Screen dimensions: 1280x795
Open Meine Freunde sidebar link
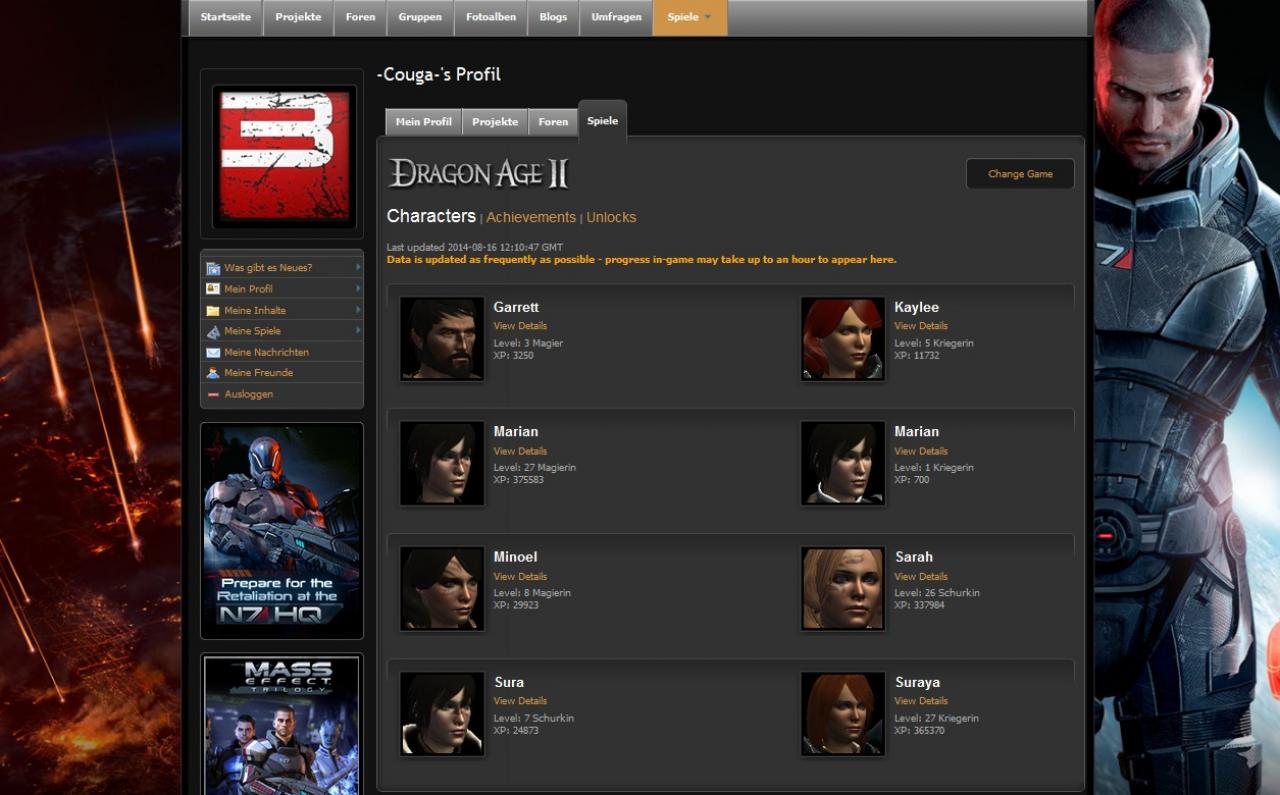[258, 373]
